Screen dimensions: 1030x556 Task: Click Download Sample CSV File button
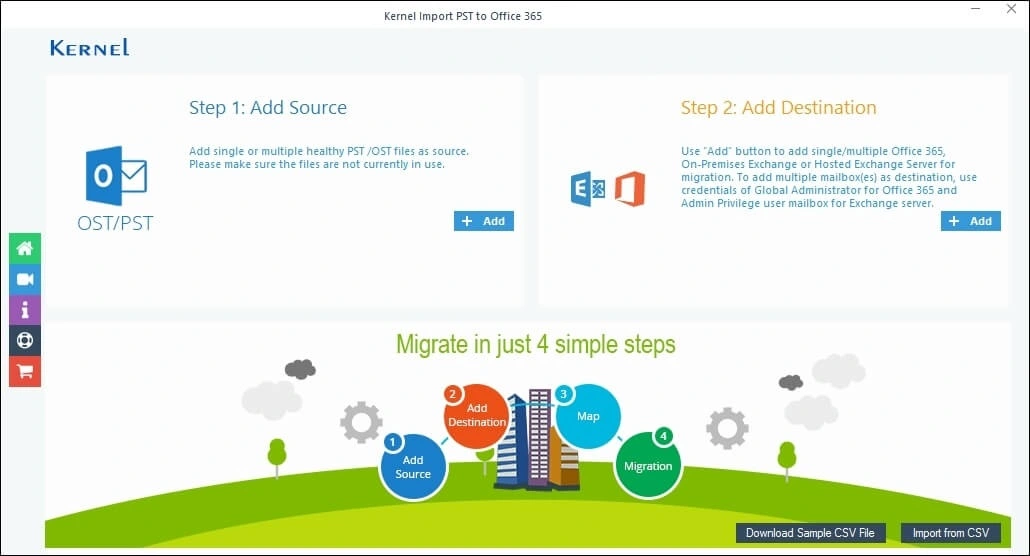pyautogui.click(x=810, y=533)
